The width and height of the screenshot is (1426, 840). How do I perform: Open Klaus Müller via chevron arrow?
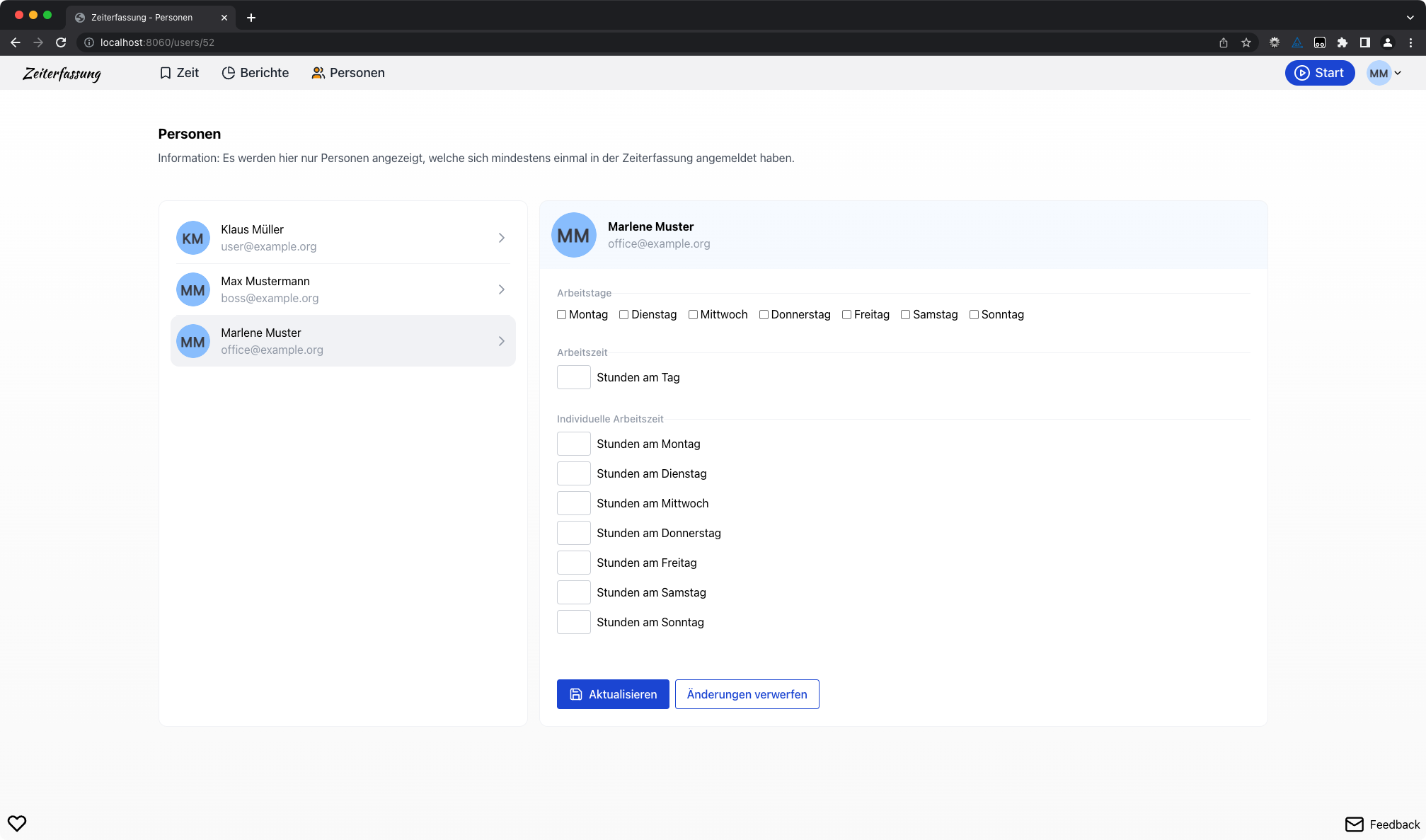(x=501, y=238)
